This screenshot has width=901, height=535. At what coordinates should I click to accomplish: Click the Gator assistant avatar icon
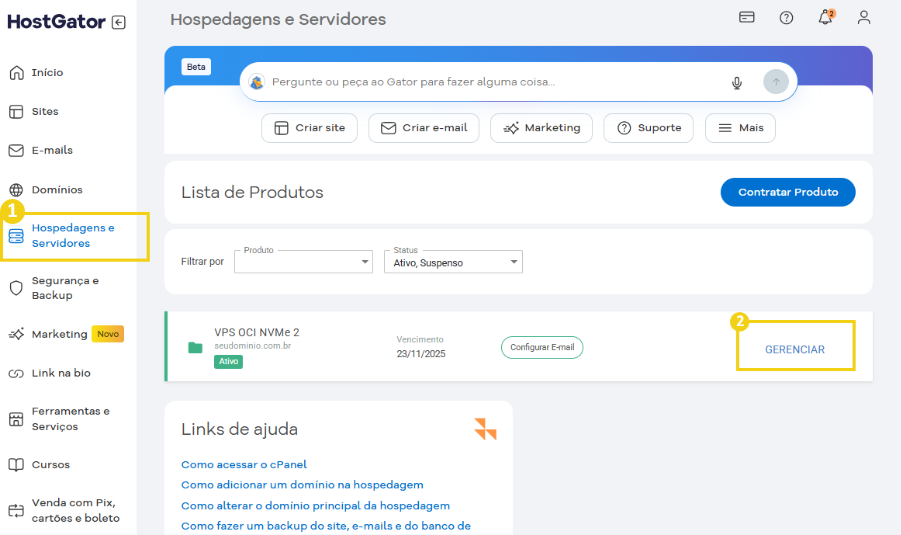(257, 82)
